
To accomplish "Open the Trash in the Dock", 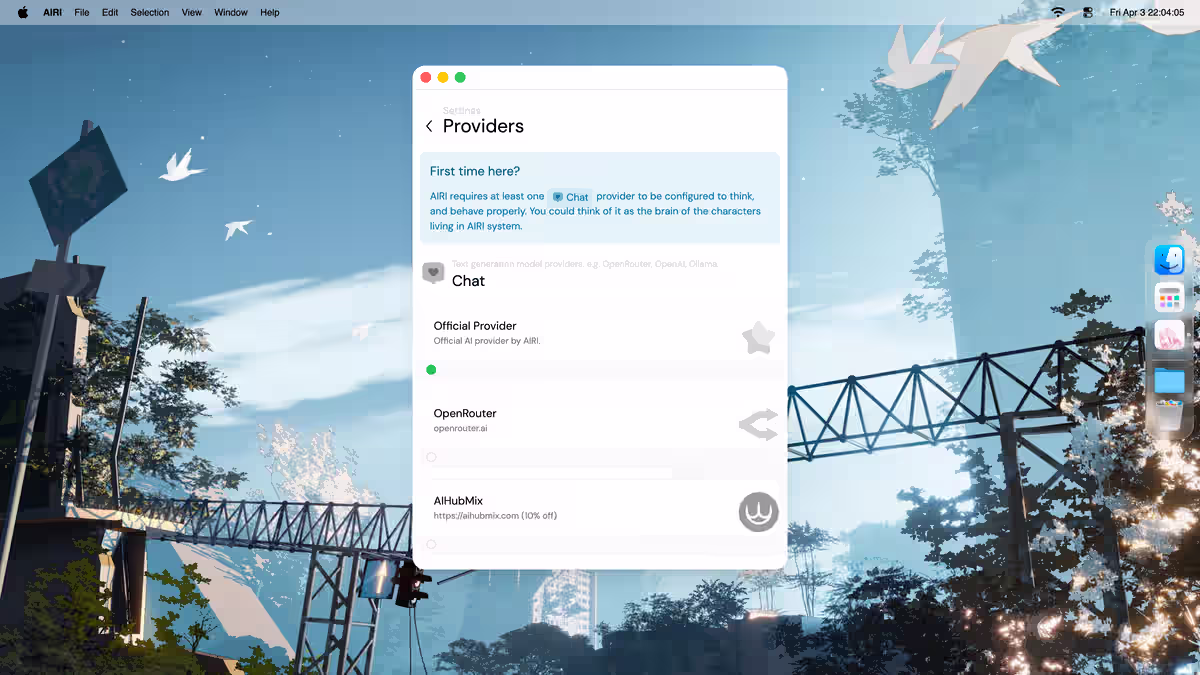I will pyautogui.click(x=1169, y=415).
